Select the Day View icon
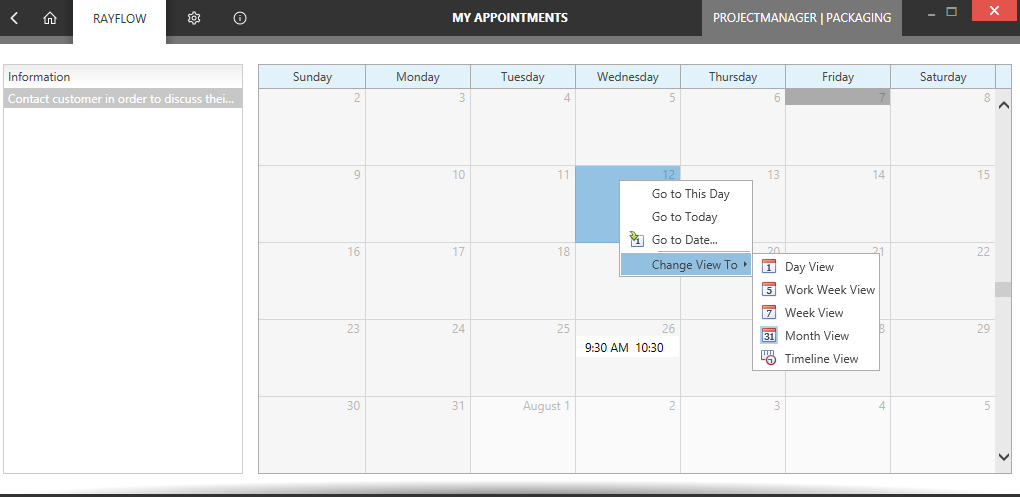The image size is (1020, 497). 769,267
